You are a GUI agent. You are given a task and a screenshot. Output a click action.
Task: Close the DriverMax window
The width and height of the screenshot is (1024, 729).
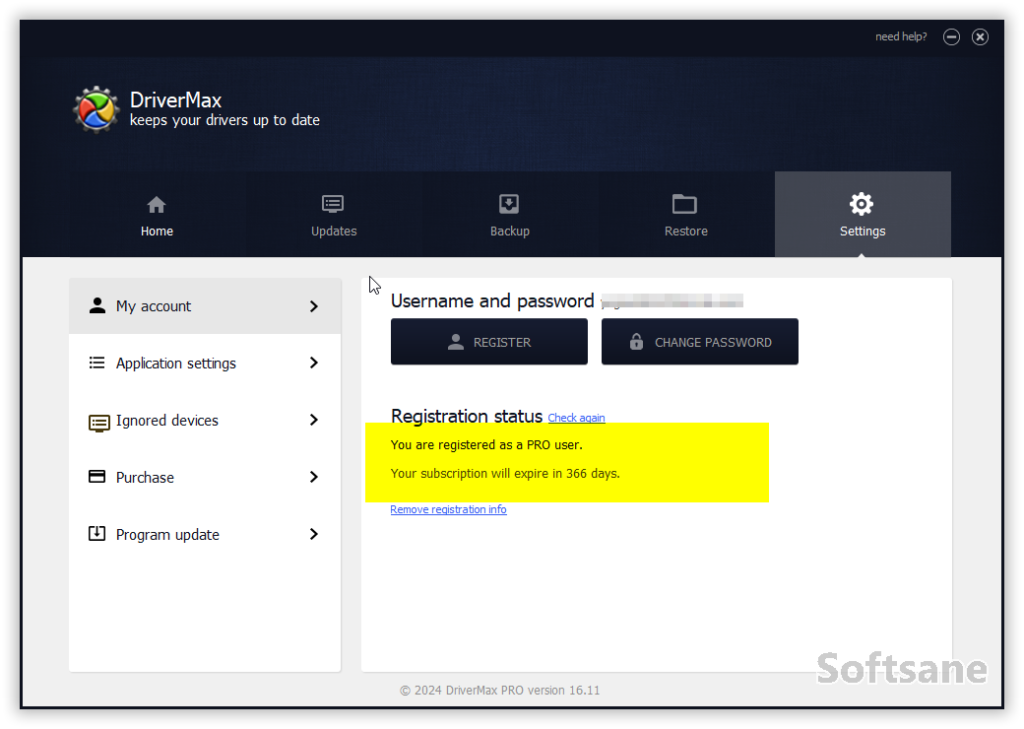tap(980, 37)
